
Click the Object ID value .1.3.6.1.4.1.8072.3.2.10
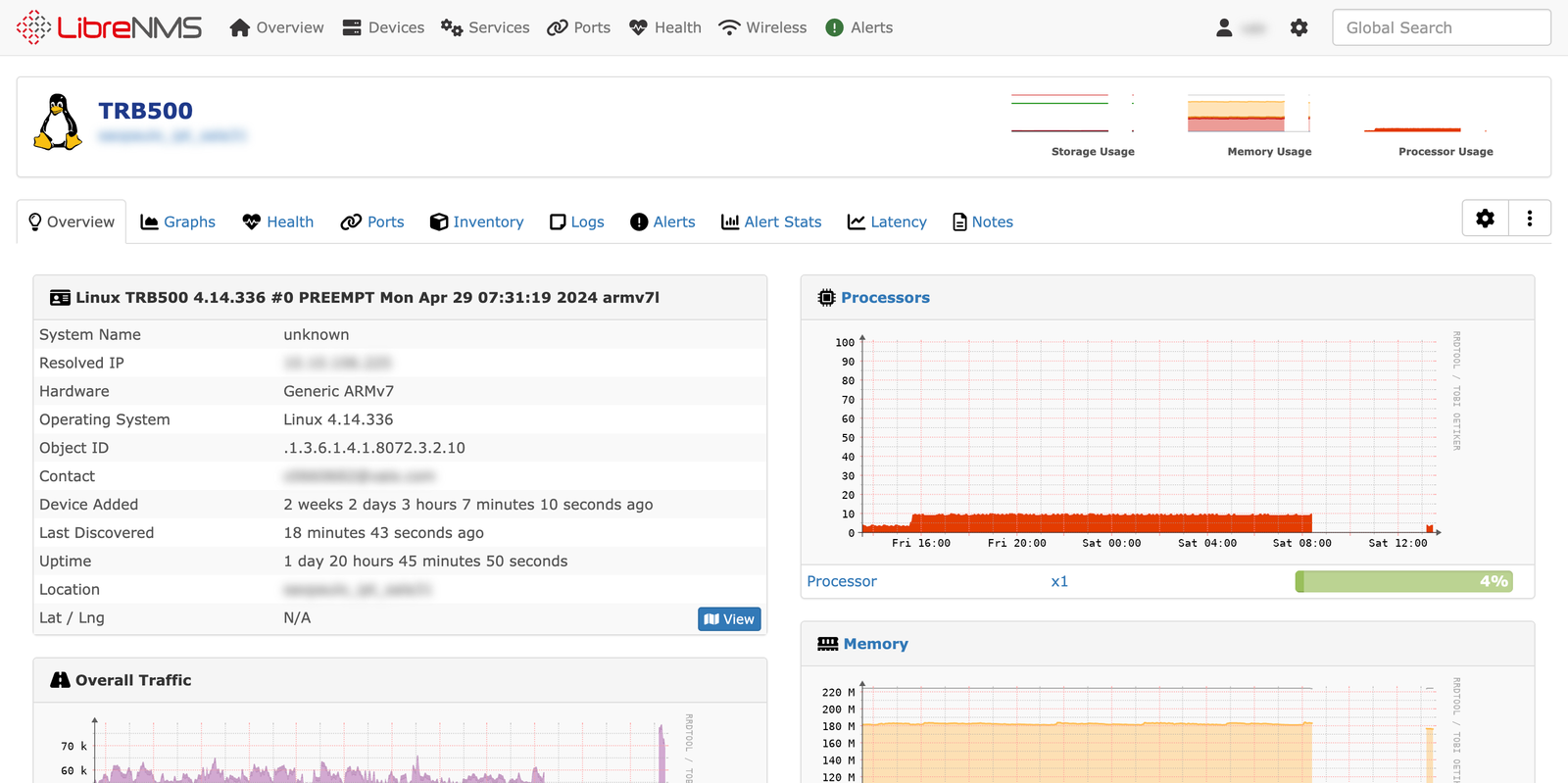tap(374, 448)
